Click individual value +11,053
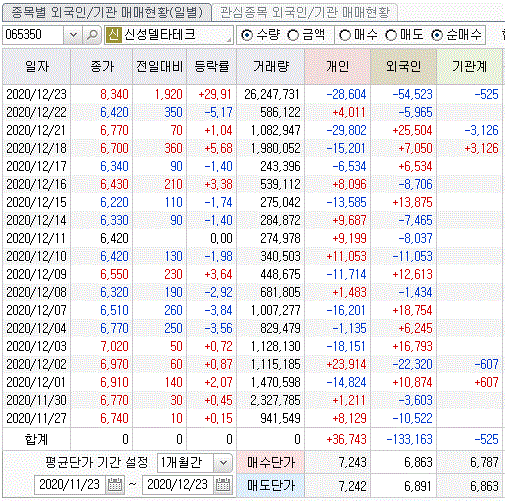 click(x=346, y=256)
